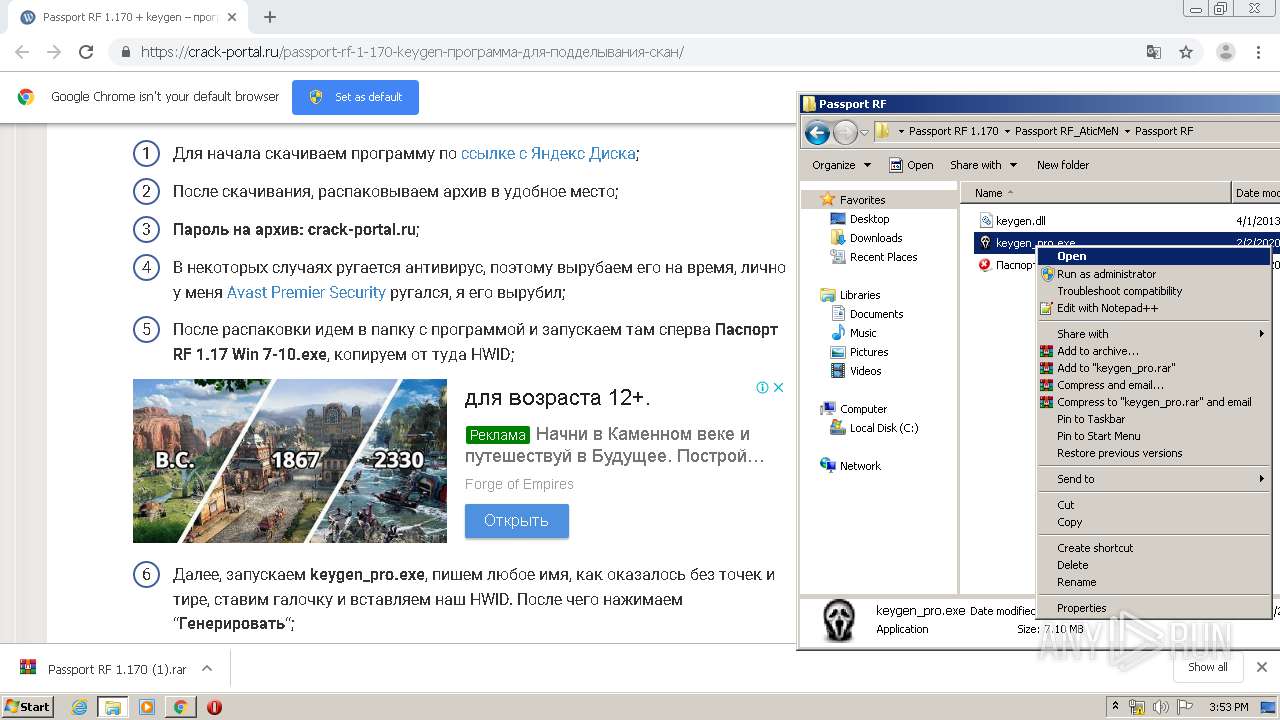Choose Delete in context menu
The width and height of the screenshot is (1280, 720).
click(1153, 565)
